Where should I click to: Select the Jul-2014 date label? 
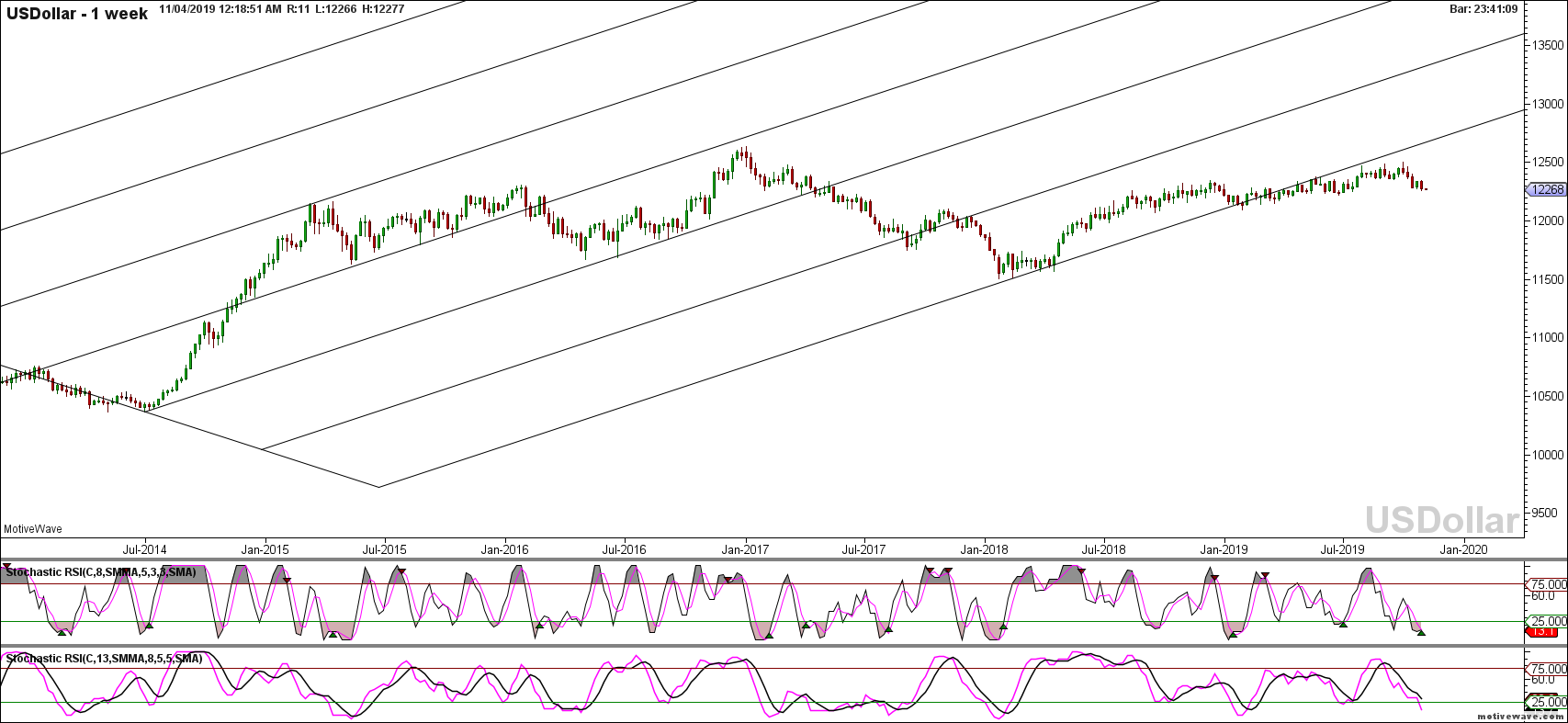click(x=145, y=549)
